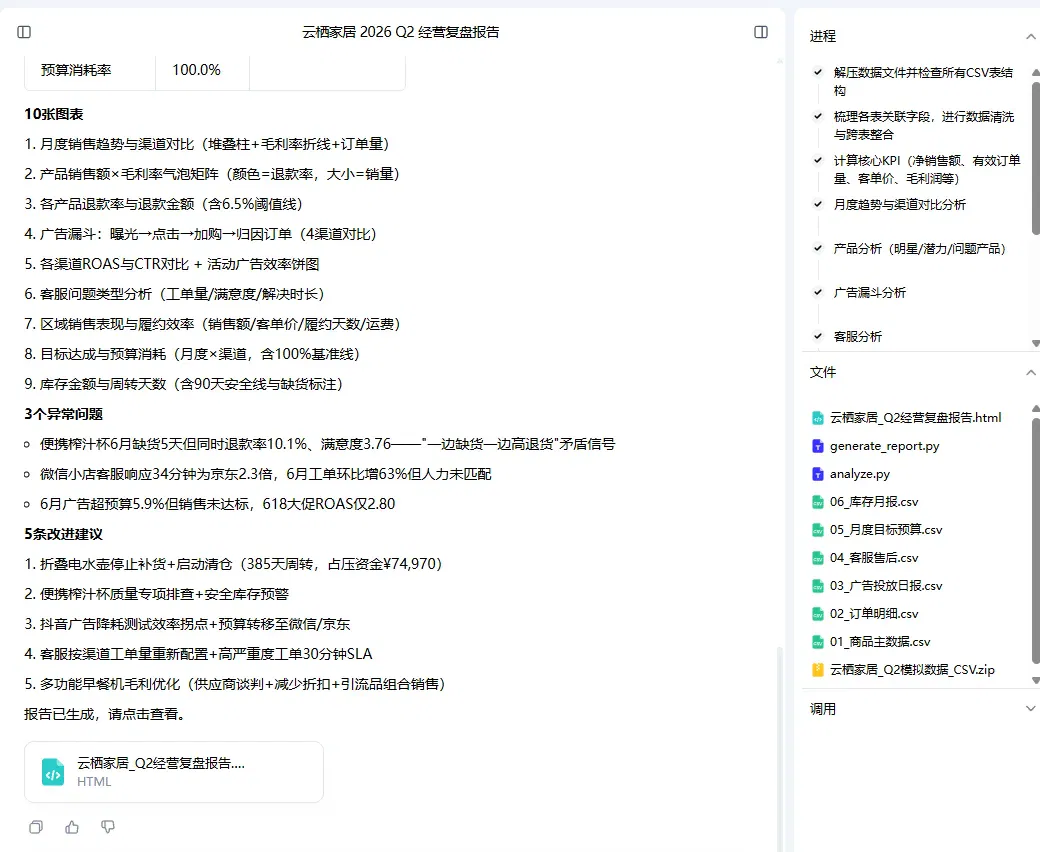Click the csv icon beside 01_商品主数据.csv
Viewport: 1040px width, 852px height.
[x=818, y=642]
